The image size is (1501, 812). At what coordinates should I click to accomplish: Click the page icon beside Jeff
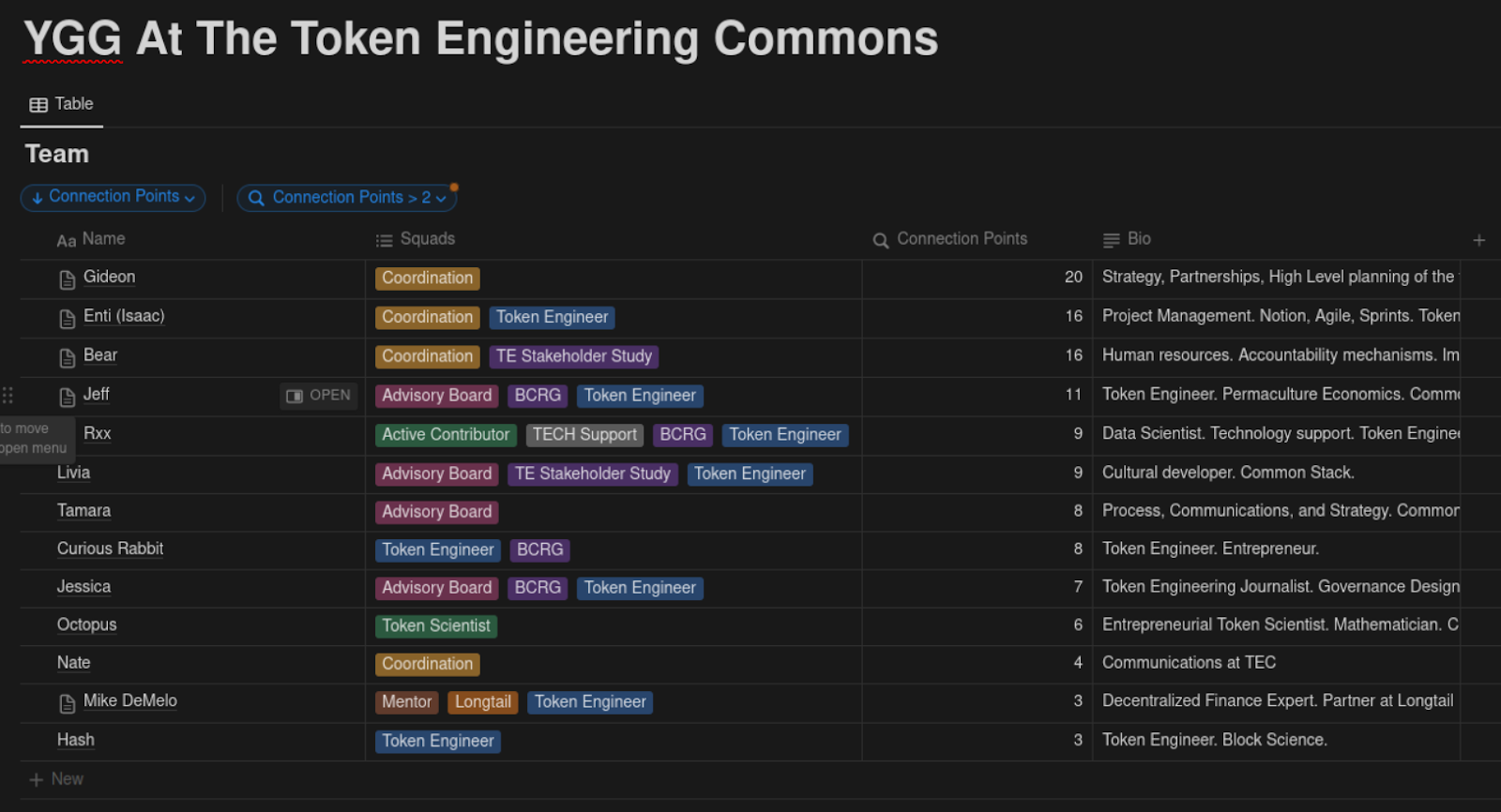(68, 398)
